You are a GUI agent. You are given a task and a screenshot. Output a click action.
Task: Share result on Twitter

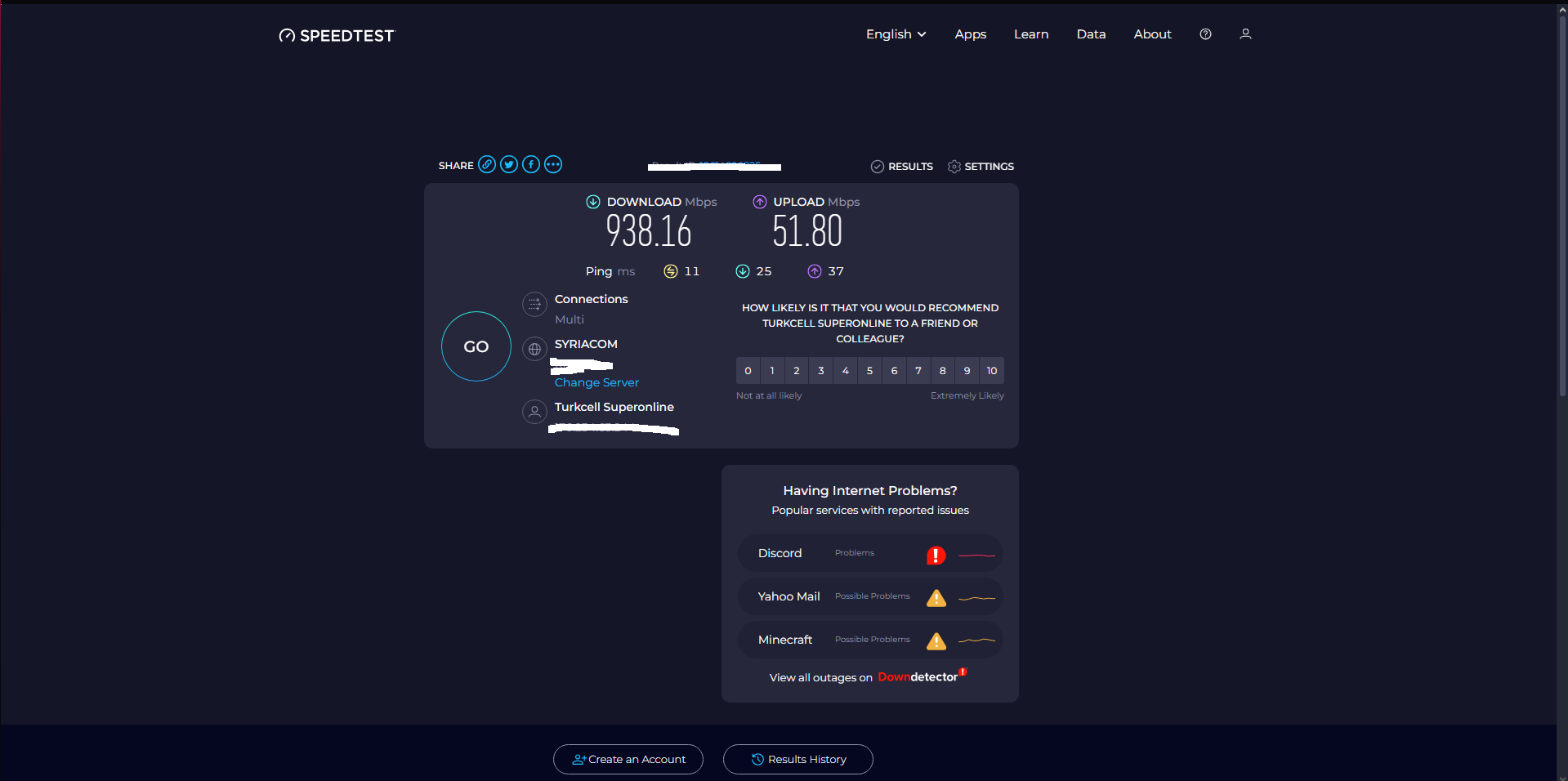[509, 164]
